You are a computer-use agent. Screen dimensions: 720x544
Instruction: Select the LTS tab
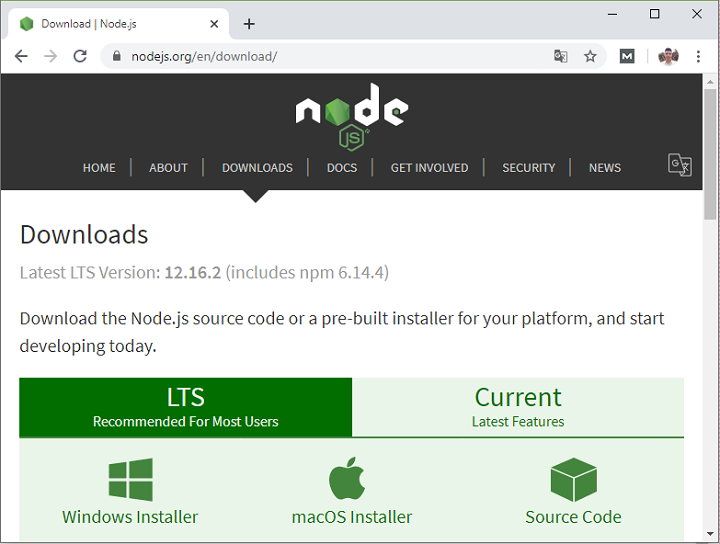186,407
